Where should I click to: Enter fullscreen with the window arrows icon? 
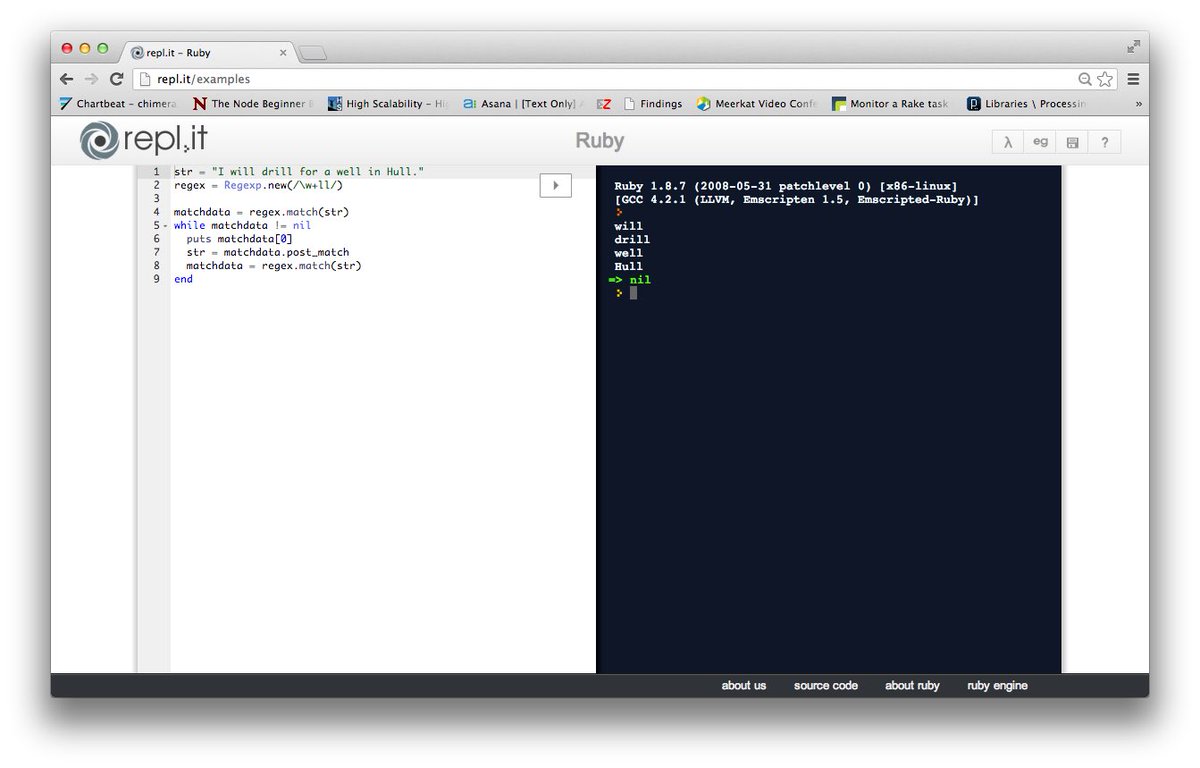pos(1133,46)
